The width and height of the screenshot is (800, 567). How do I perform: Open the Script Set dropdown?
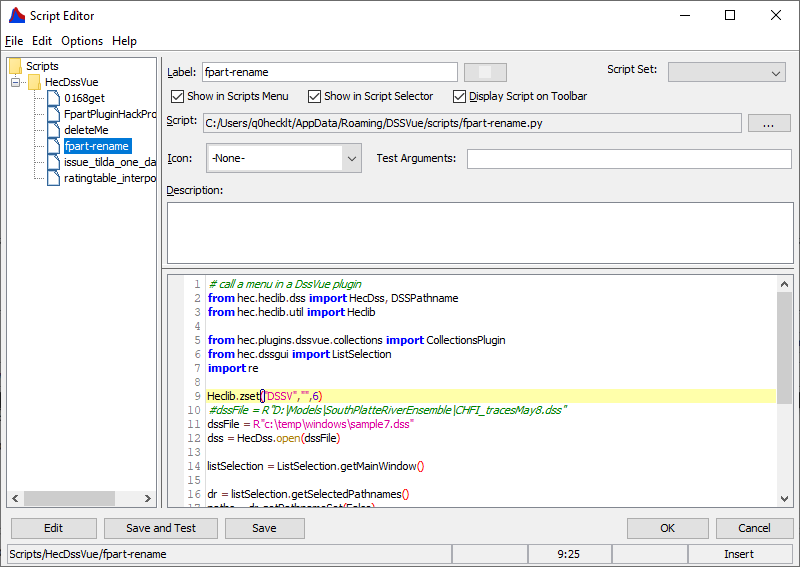click(x=727, y=72)
